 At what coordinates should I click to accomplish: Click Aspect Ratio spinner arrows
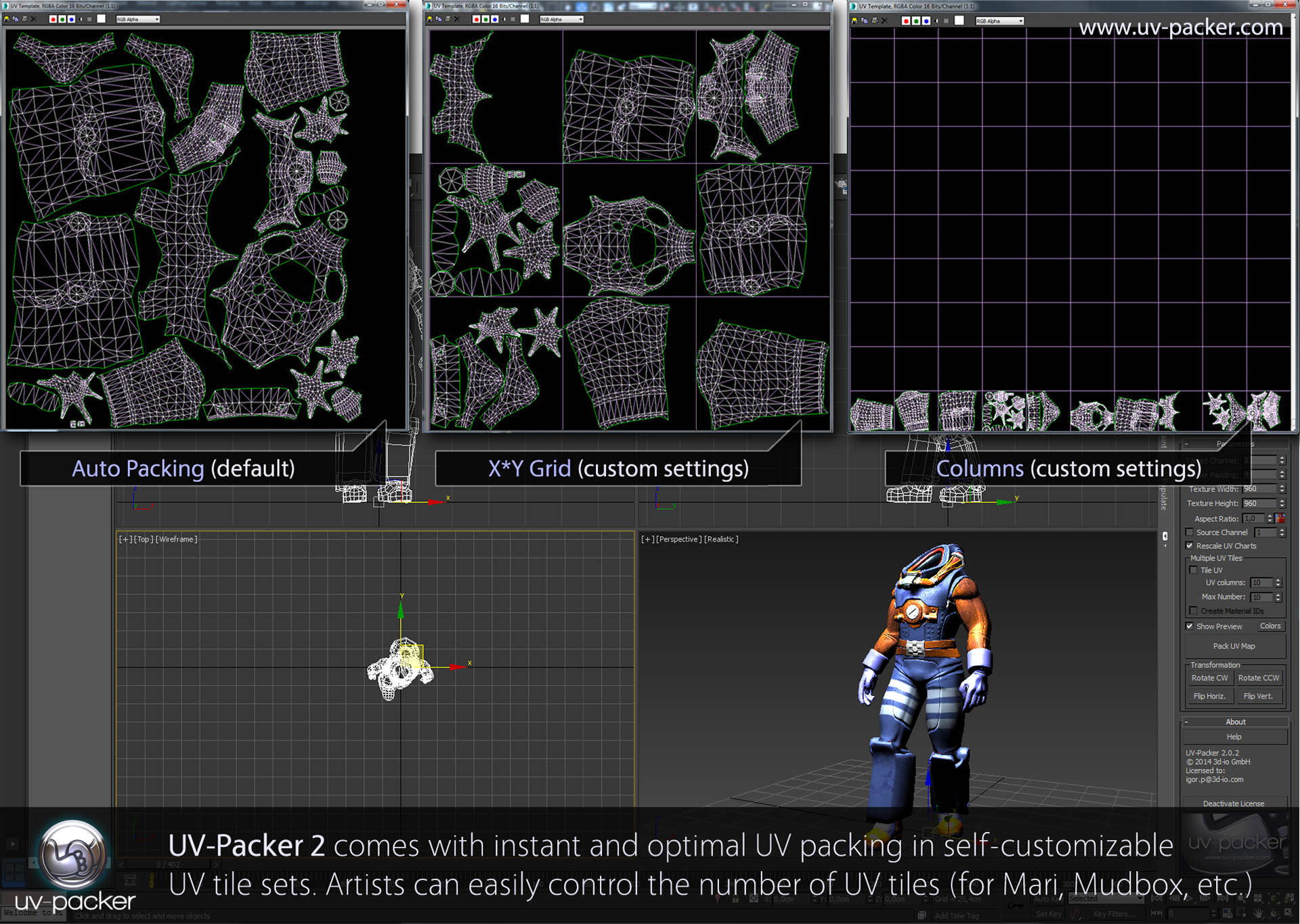pos(1270,519)
